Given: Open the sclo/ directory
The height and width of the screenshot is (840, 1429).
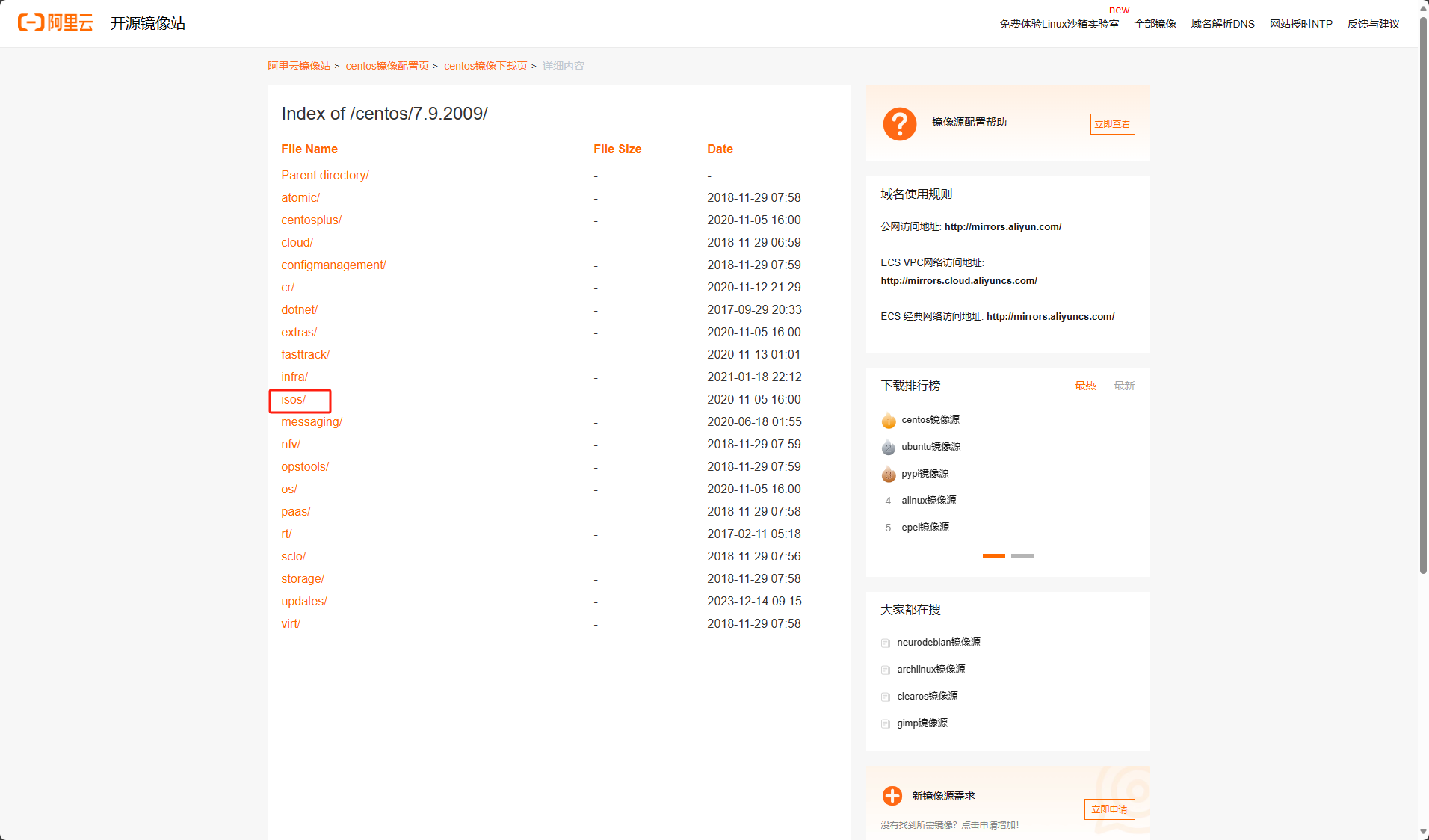Looking at the screenshot, I should (x=294, y=556).
